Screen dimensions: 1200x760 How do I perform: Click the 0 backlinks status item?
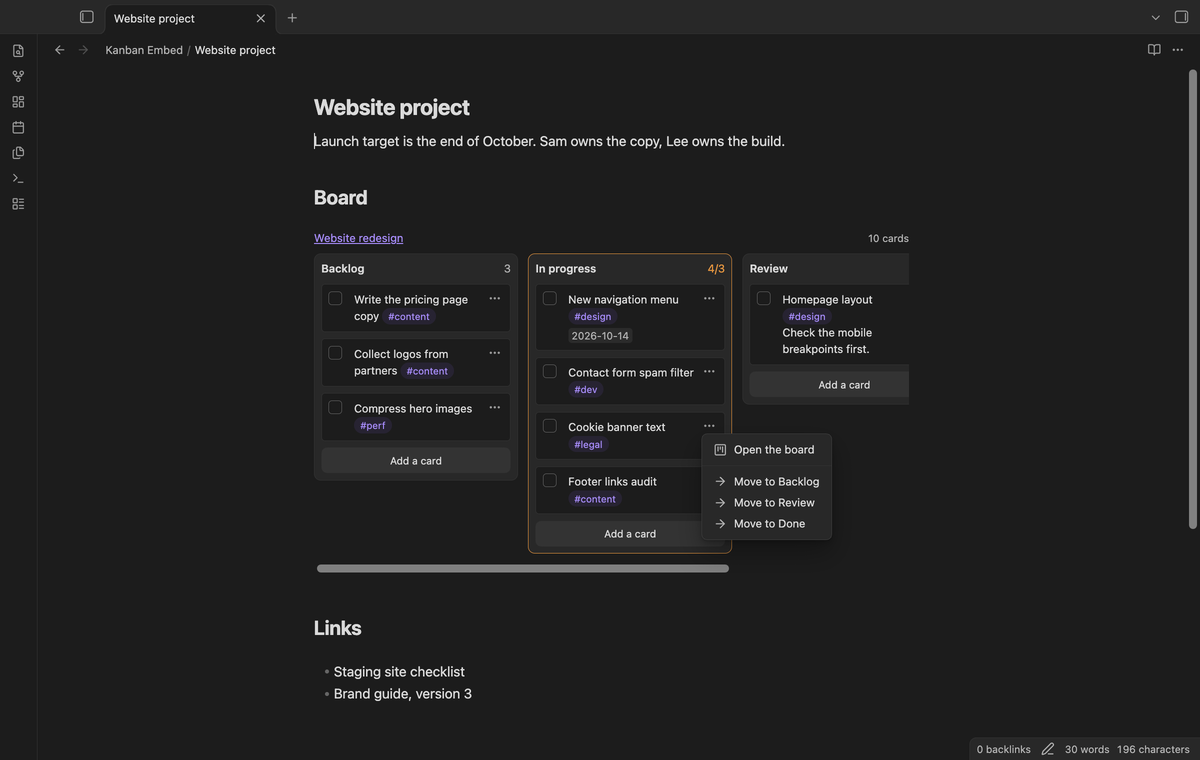tap(1003, 749)
